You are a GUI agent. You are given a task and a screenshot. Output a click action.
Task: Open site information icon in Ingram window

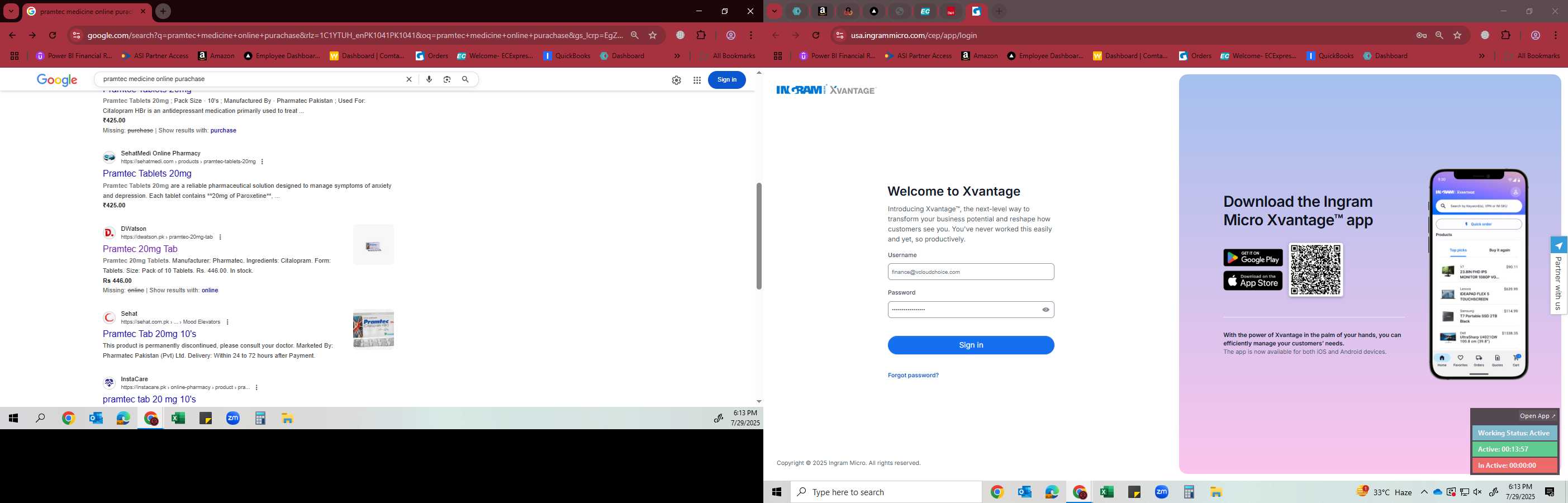pos(839,35)
